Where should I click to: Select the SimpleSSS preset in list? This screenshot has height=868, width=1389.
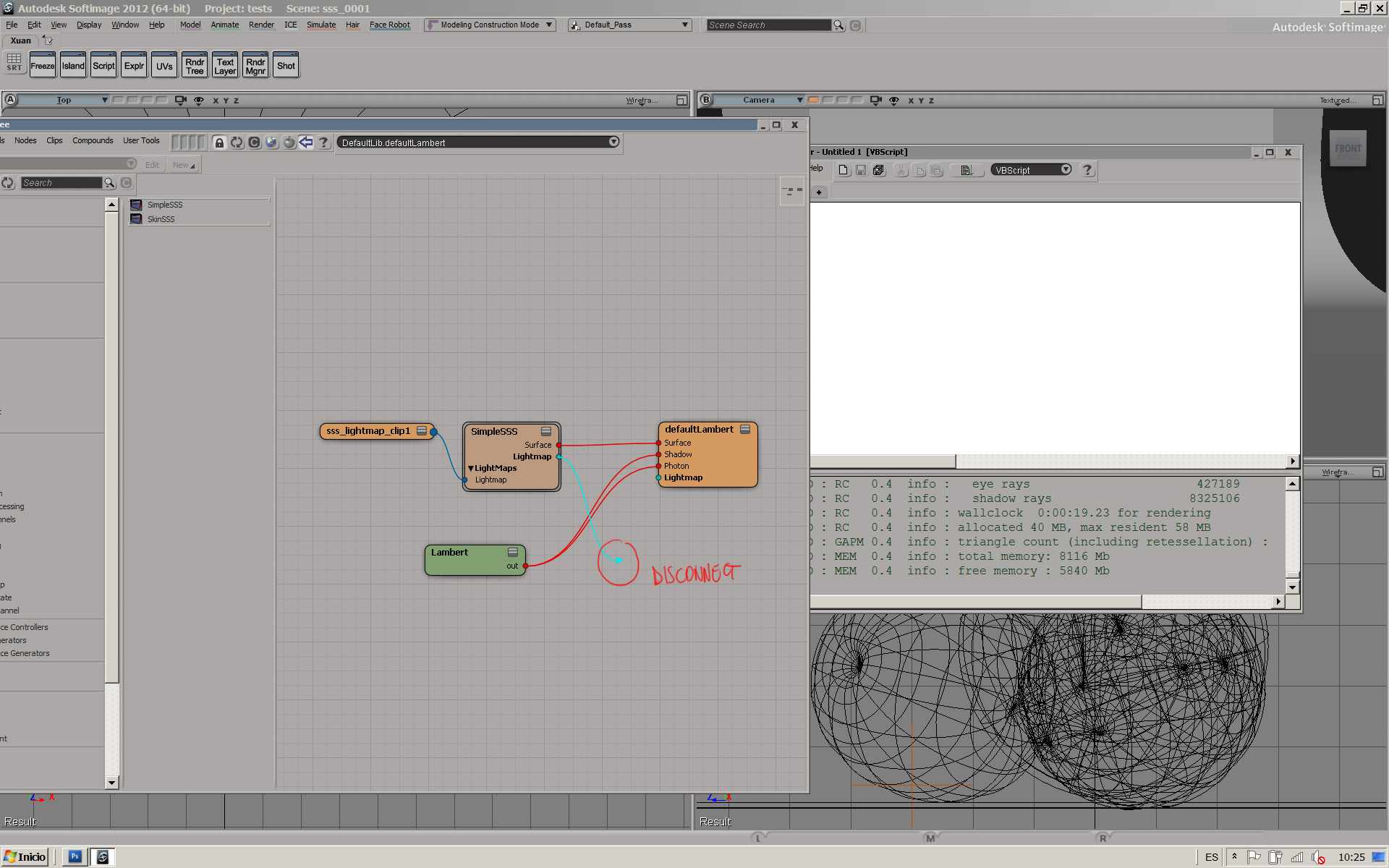[165, 205]
